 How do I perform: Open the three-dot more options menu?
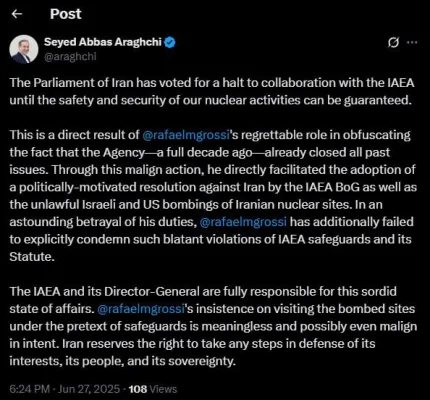[x=412, y=42]
